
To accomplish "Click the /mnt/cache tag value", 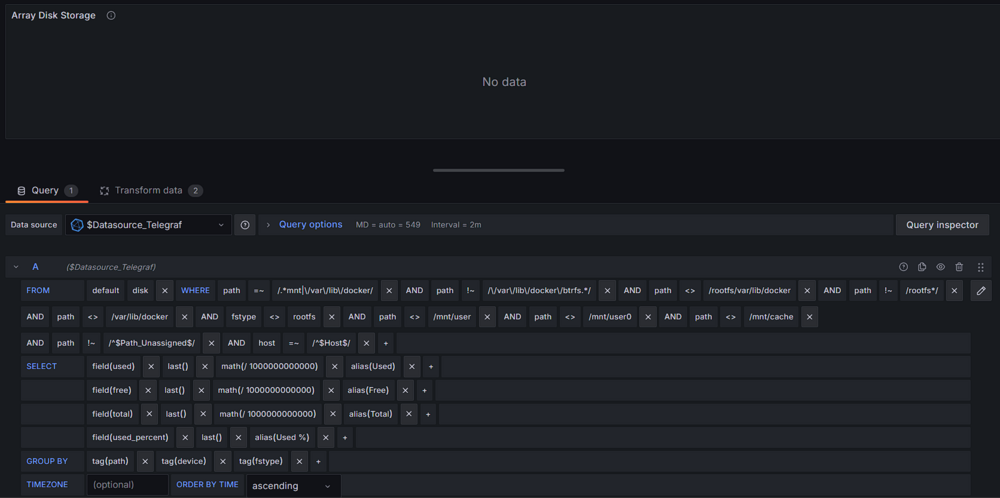I will pos(771,317).
